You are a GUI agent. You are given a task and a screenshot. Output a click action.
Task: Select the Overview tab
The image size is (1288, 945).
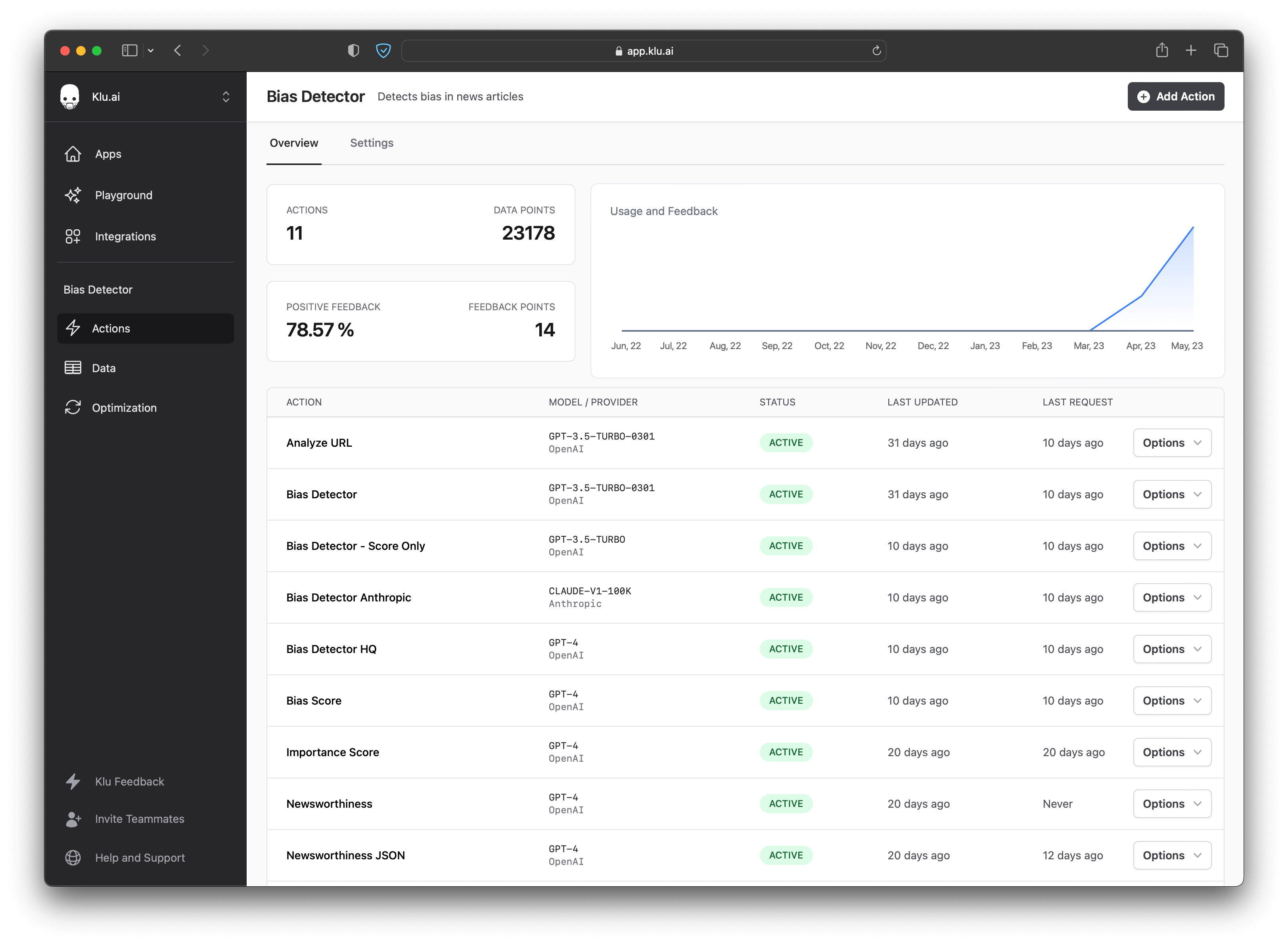pyautogui.click(x=294, y=143)
